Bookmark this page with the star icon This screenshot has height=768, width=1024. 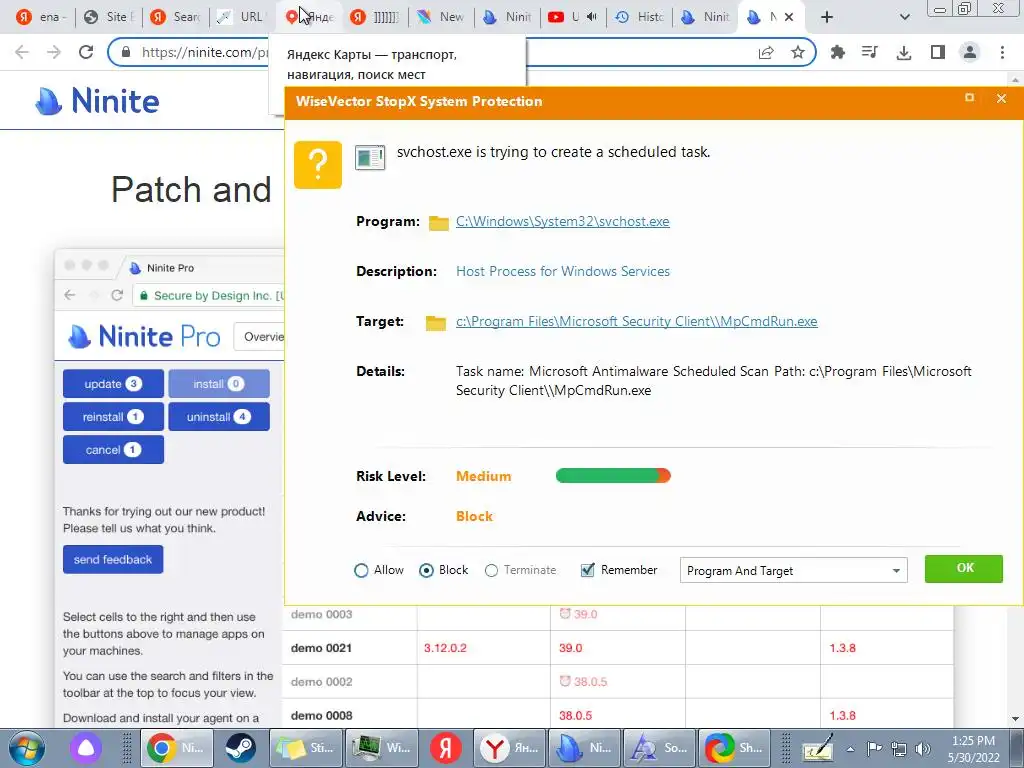(x=797, y=52)
